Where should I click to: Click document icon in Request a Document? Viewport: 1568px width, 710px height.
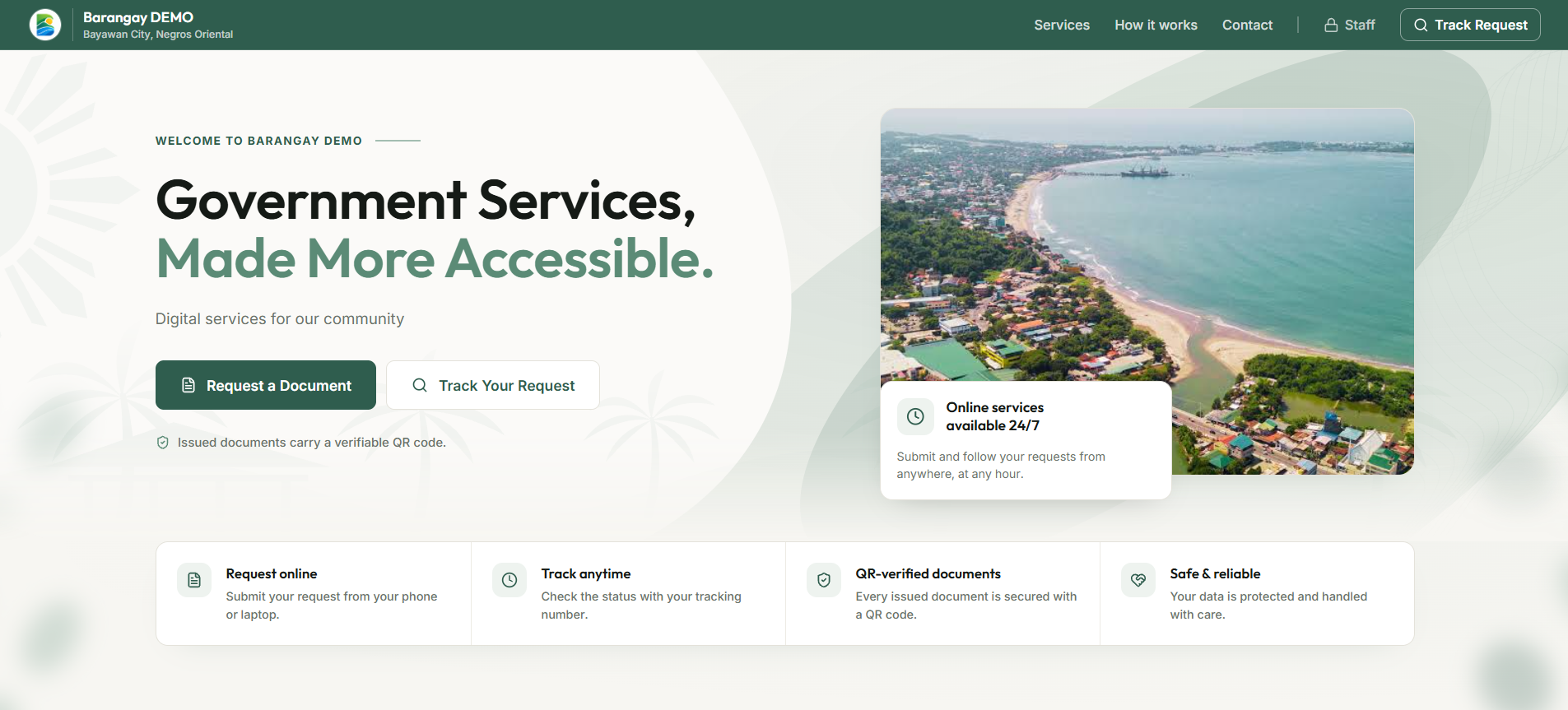point(188,385)
